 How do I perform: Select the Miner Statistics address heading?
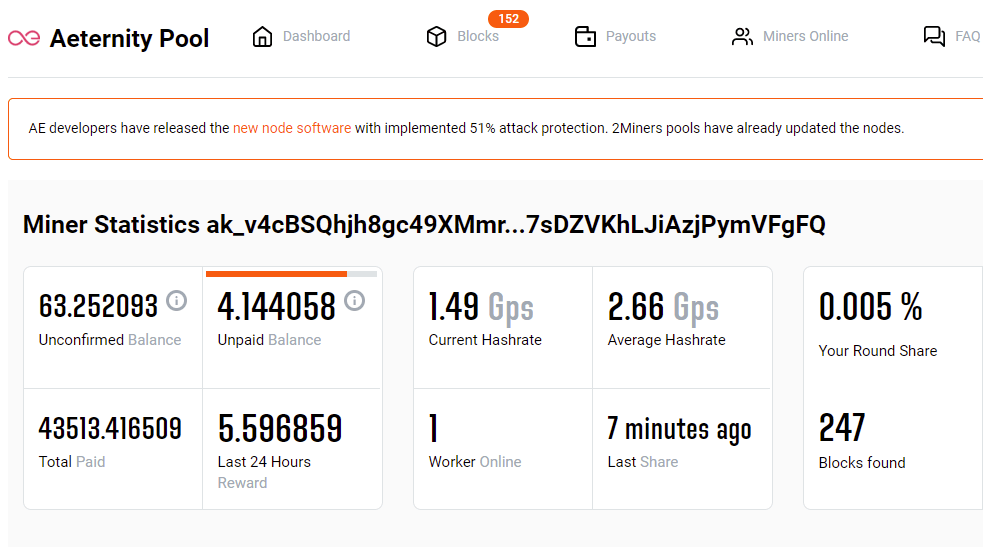pos(424,224)
